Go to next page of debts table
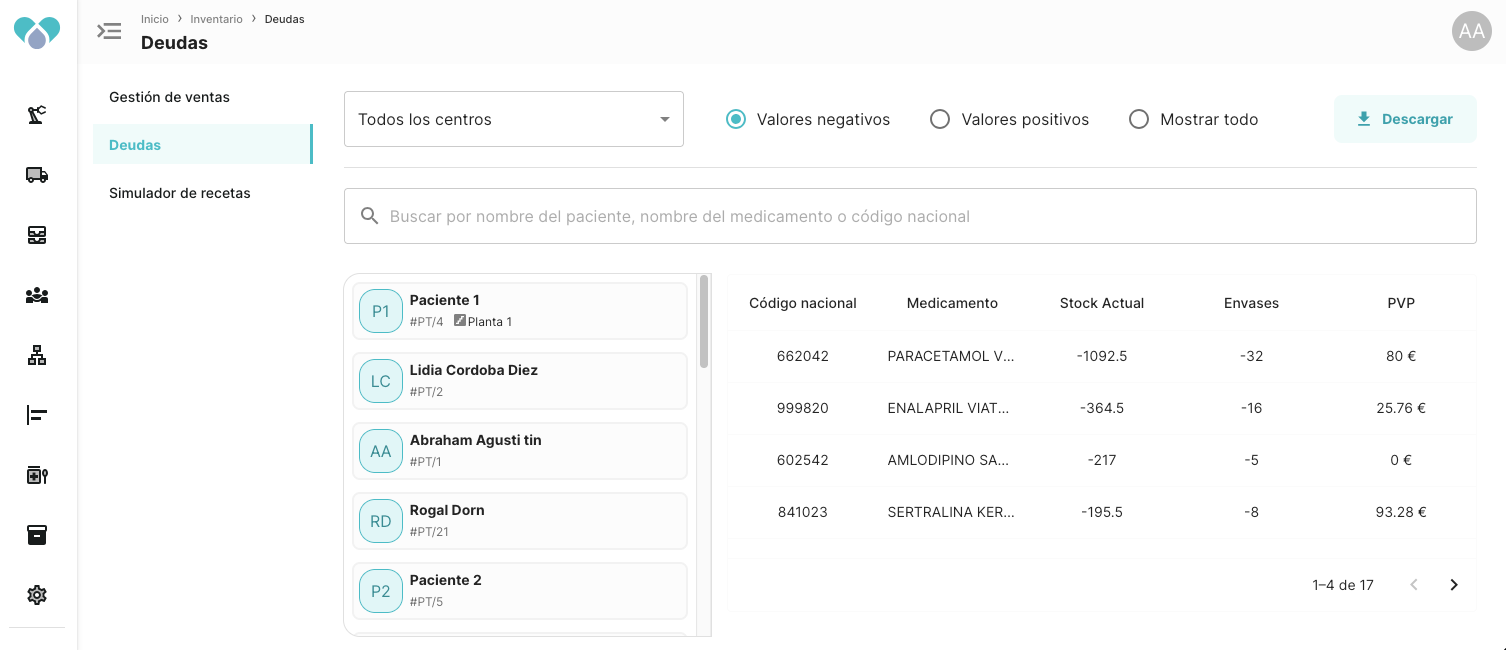 pyautogui.click(x=1454, y=585)
